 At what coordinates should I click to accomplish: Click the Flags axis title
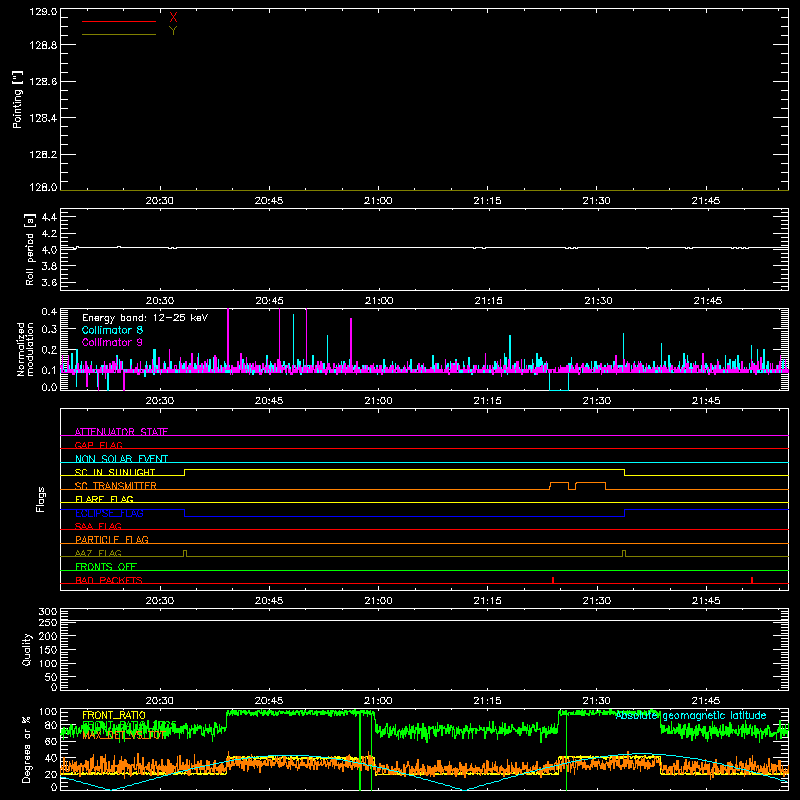click(x=40, y=499)
